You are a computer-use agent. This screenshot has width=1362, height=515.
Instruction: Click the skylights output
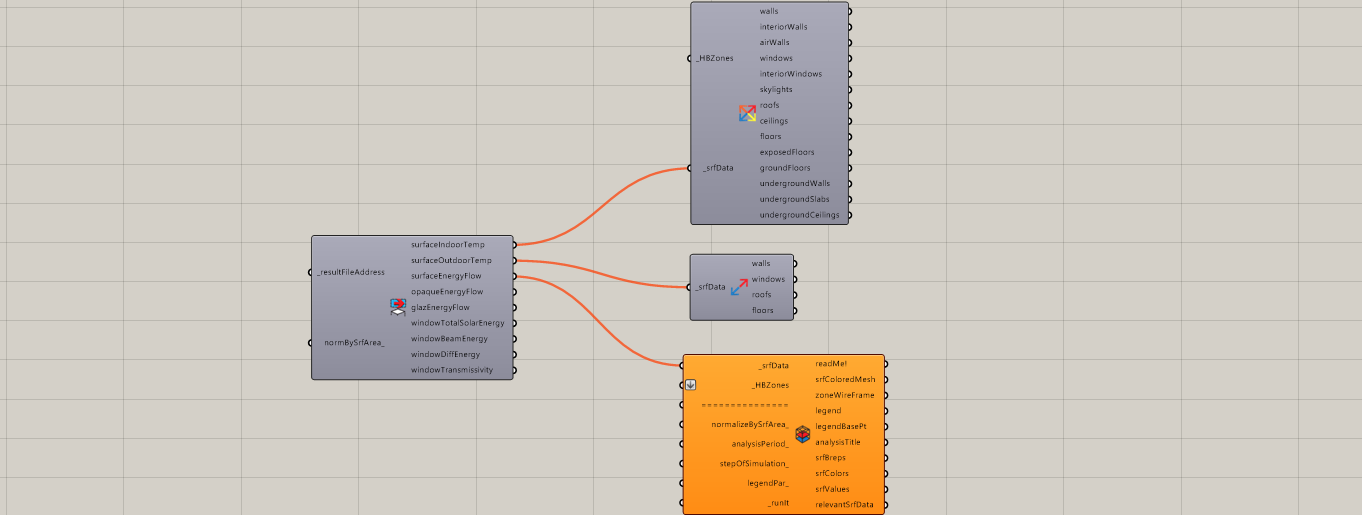776,89
